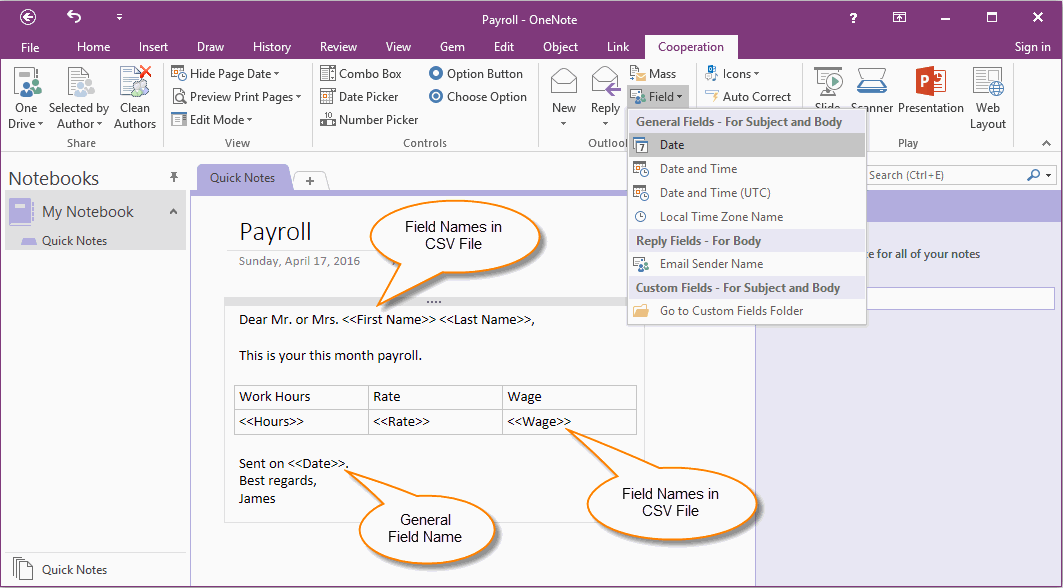Select Local Time Zone Name field
The image size is (1063, 588).
[747, 217]
